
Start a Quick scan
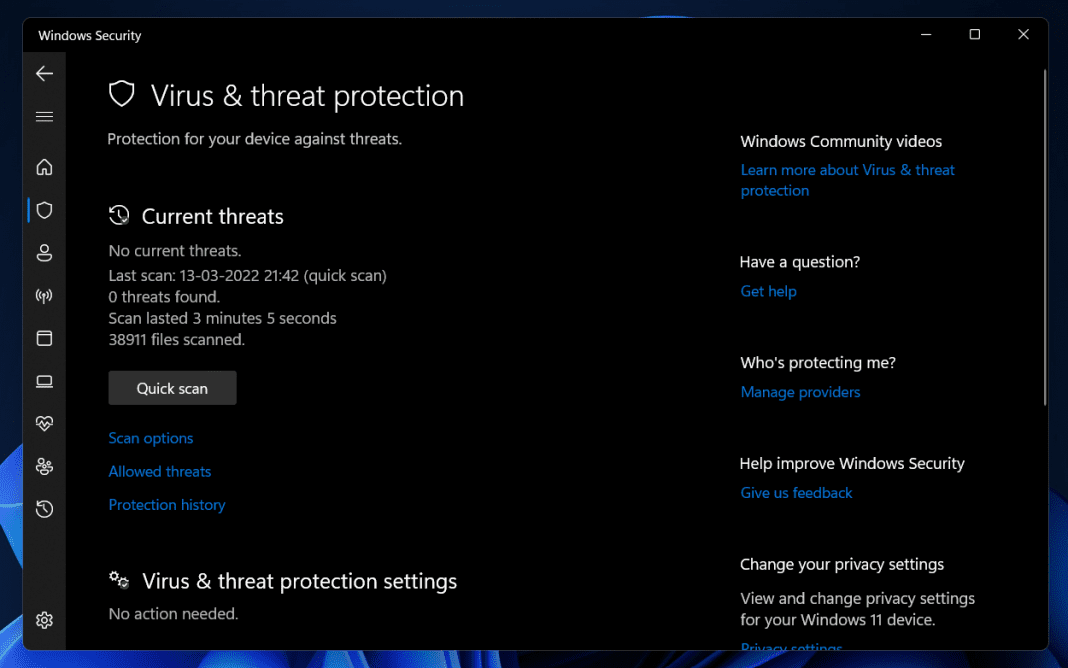click(x=172, y=387)
